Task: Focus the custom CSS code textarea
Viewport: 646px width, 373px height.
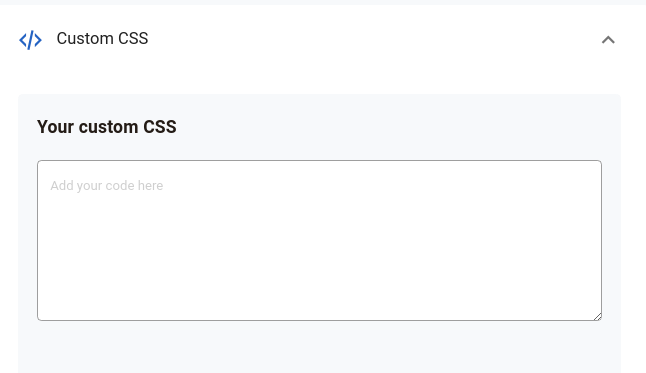Action: pos(319,240)
